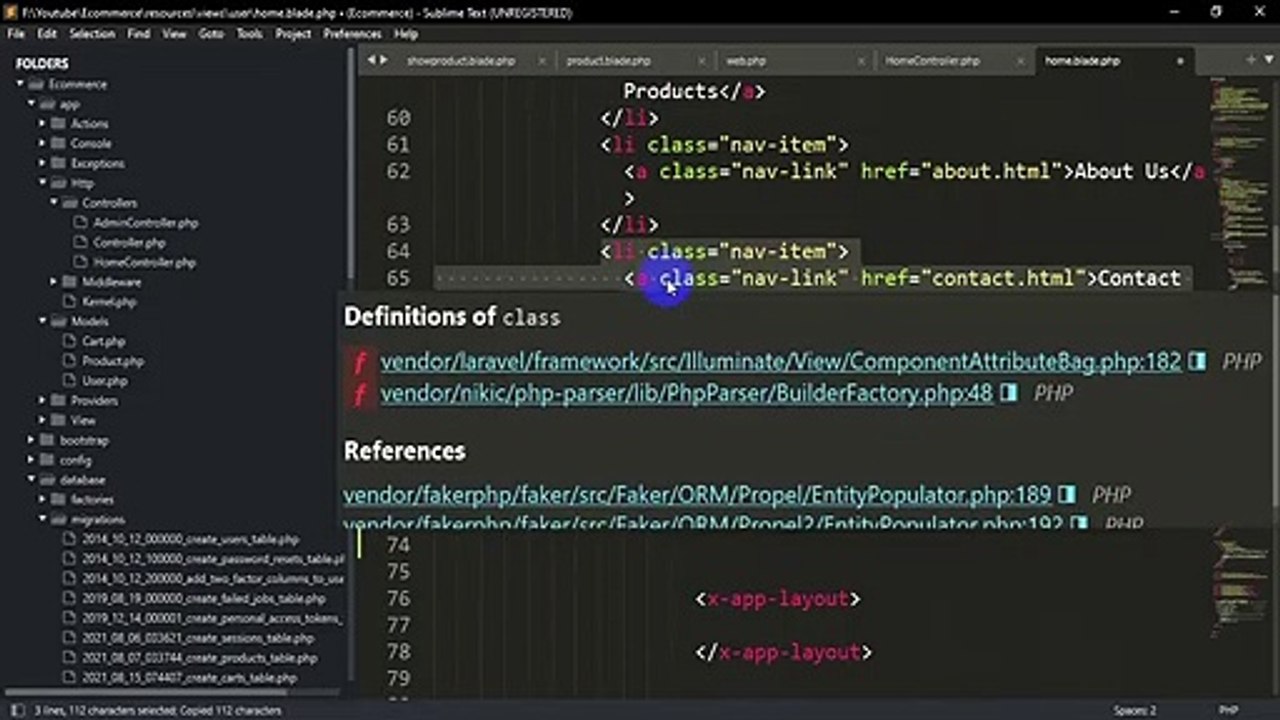The image size is (1280, 720).
Task: Open Product.php in Models folder
Action: [113, 361]
